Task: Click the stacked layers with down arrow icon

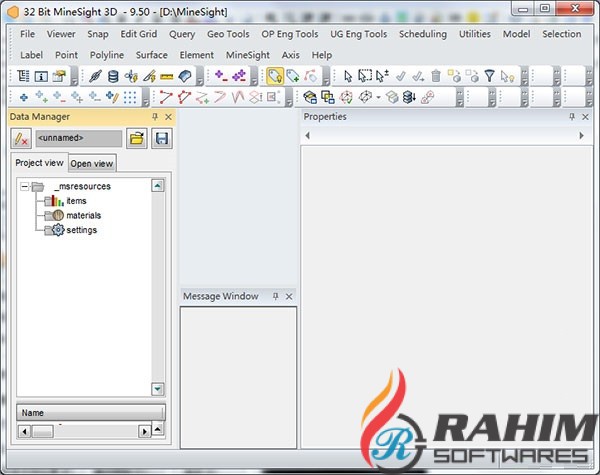Action: pyautogui.click(x=409, y=97)
